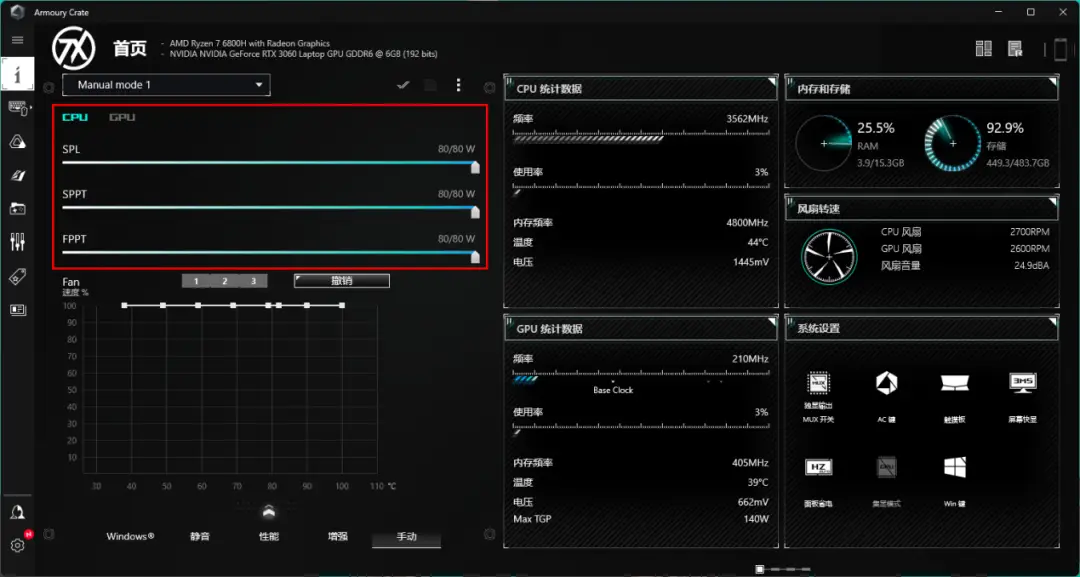Click the GPU 风扇 2600RPM reading

tap(1030, 249)
